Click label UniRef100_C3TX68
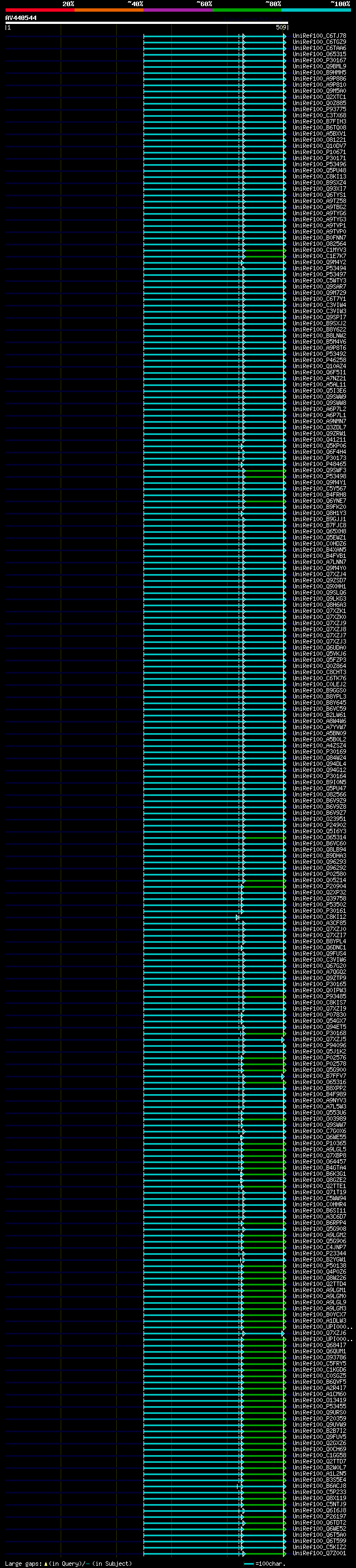 tap(319, 115)
